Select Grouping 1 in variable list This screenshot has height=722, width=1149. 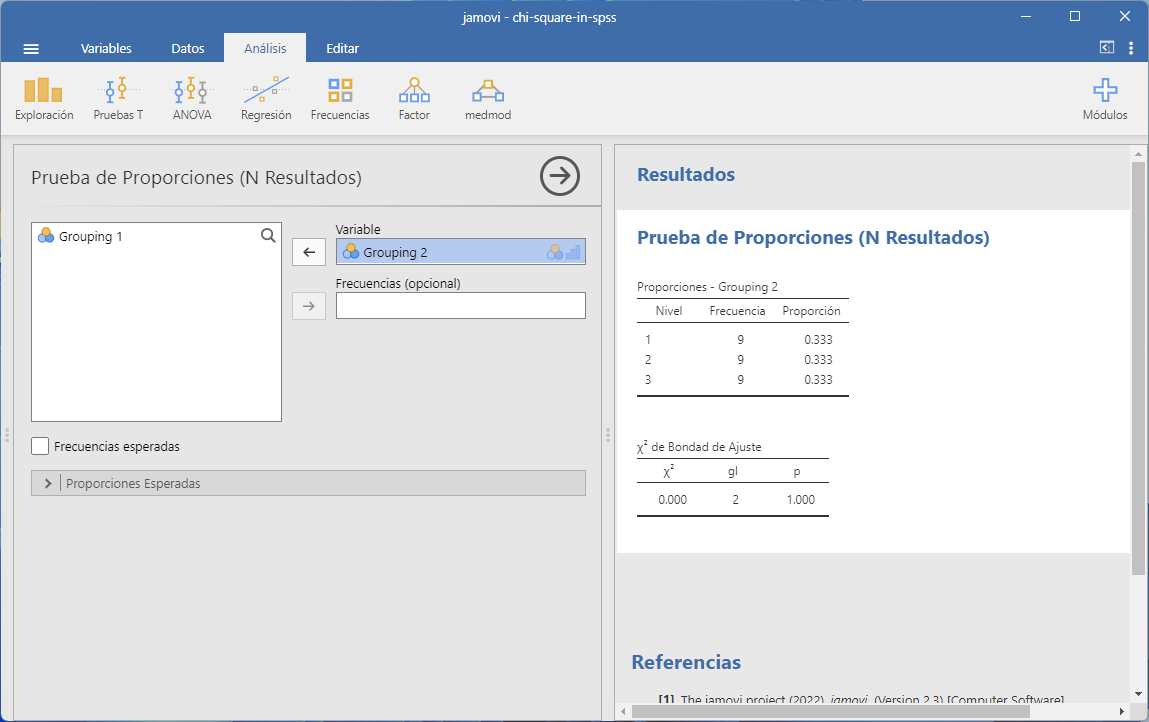(x=90, y=237)
